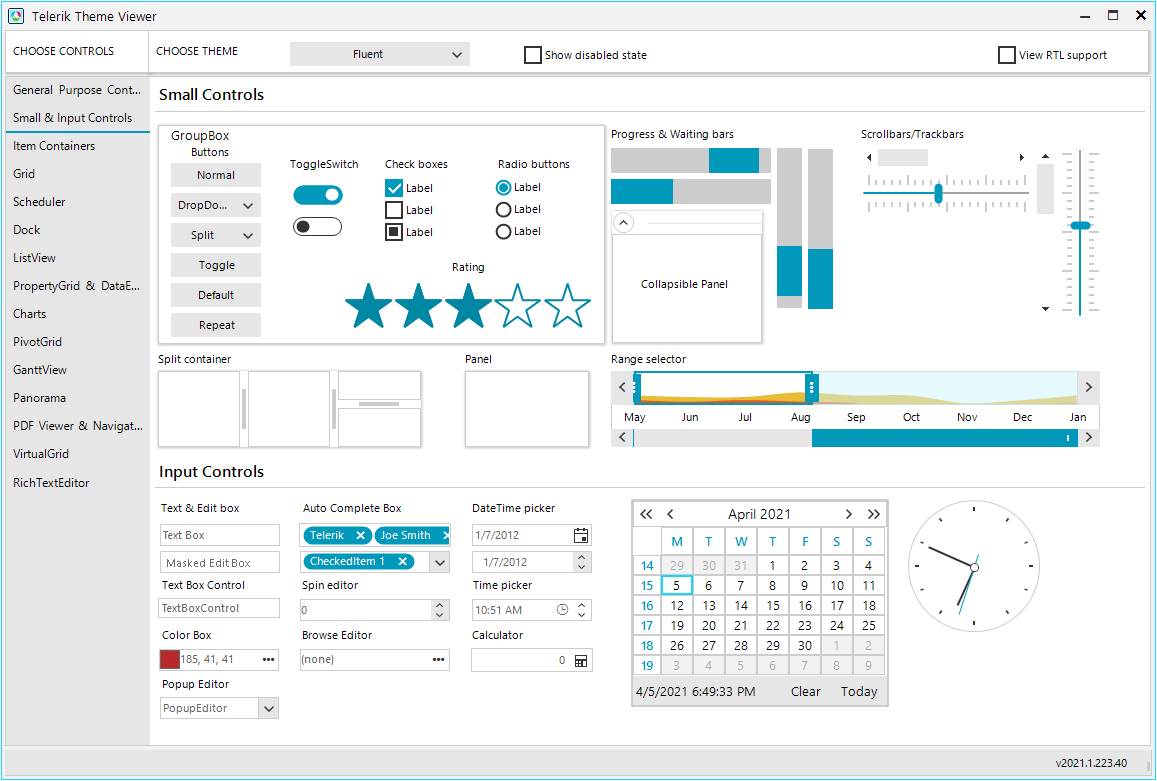Go to previous month in calendar
Viewport: 1157px width, 781px height.
670,514
